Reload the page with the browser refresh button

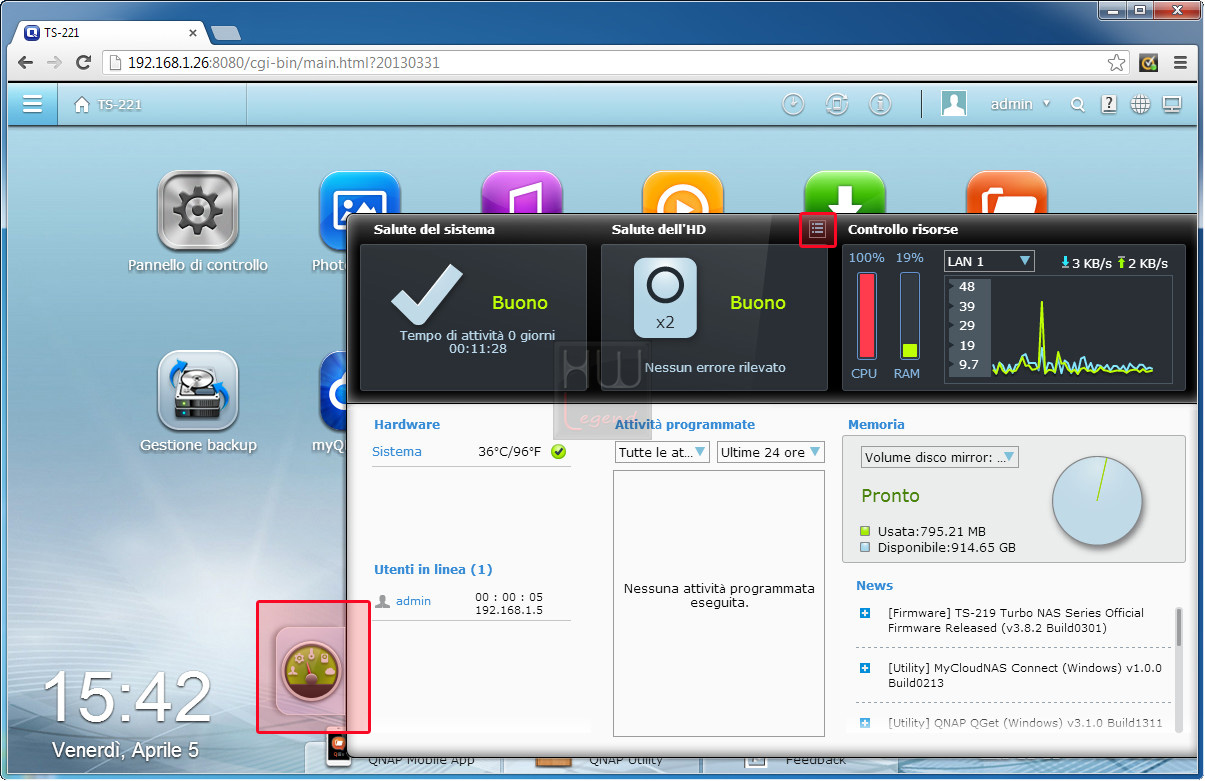(84, 63)
